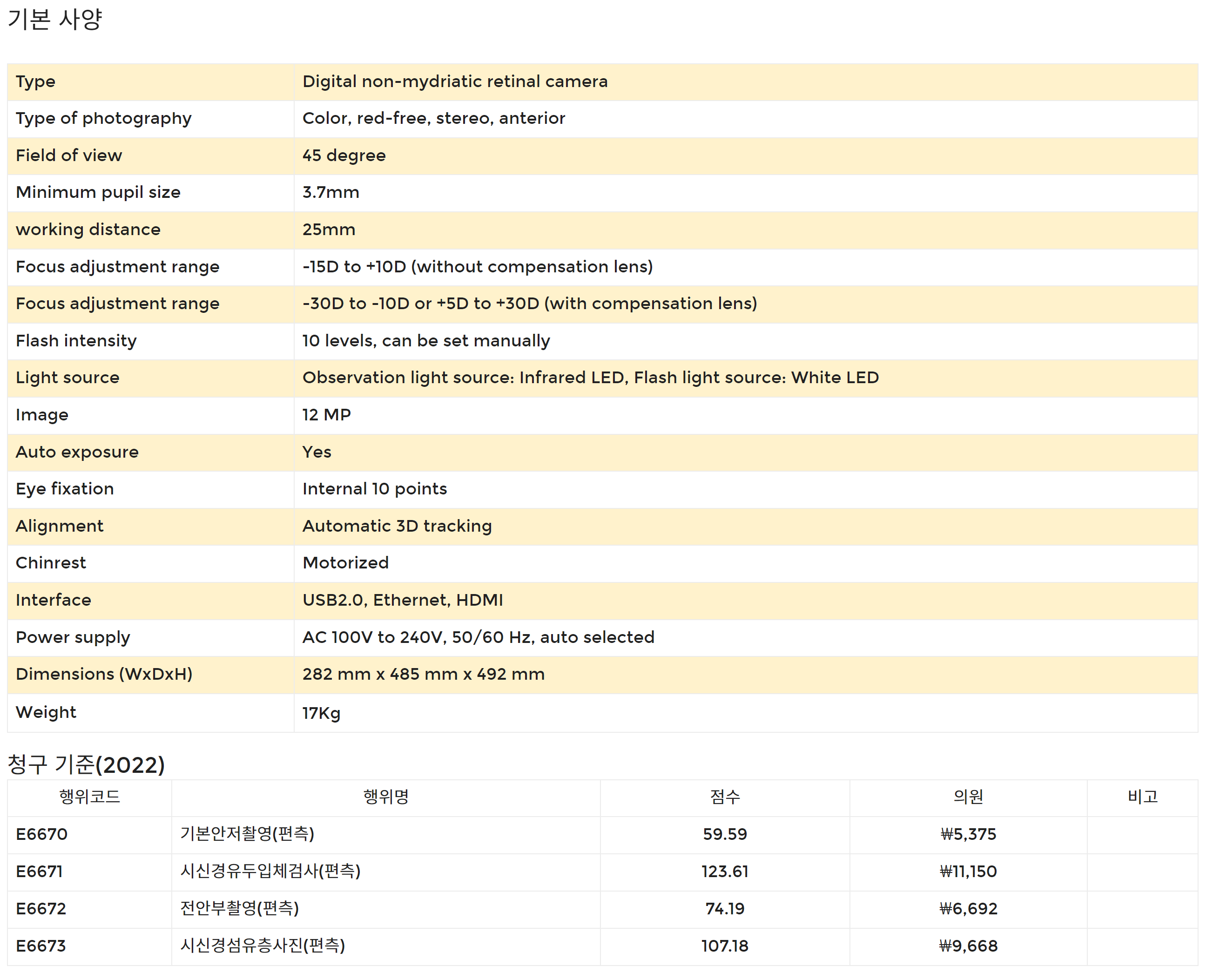Click the 'Yes' value for Auto exposure
The width and height of the screenshot is (1206, 980).
(317, 452)
